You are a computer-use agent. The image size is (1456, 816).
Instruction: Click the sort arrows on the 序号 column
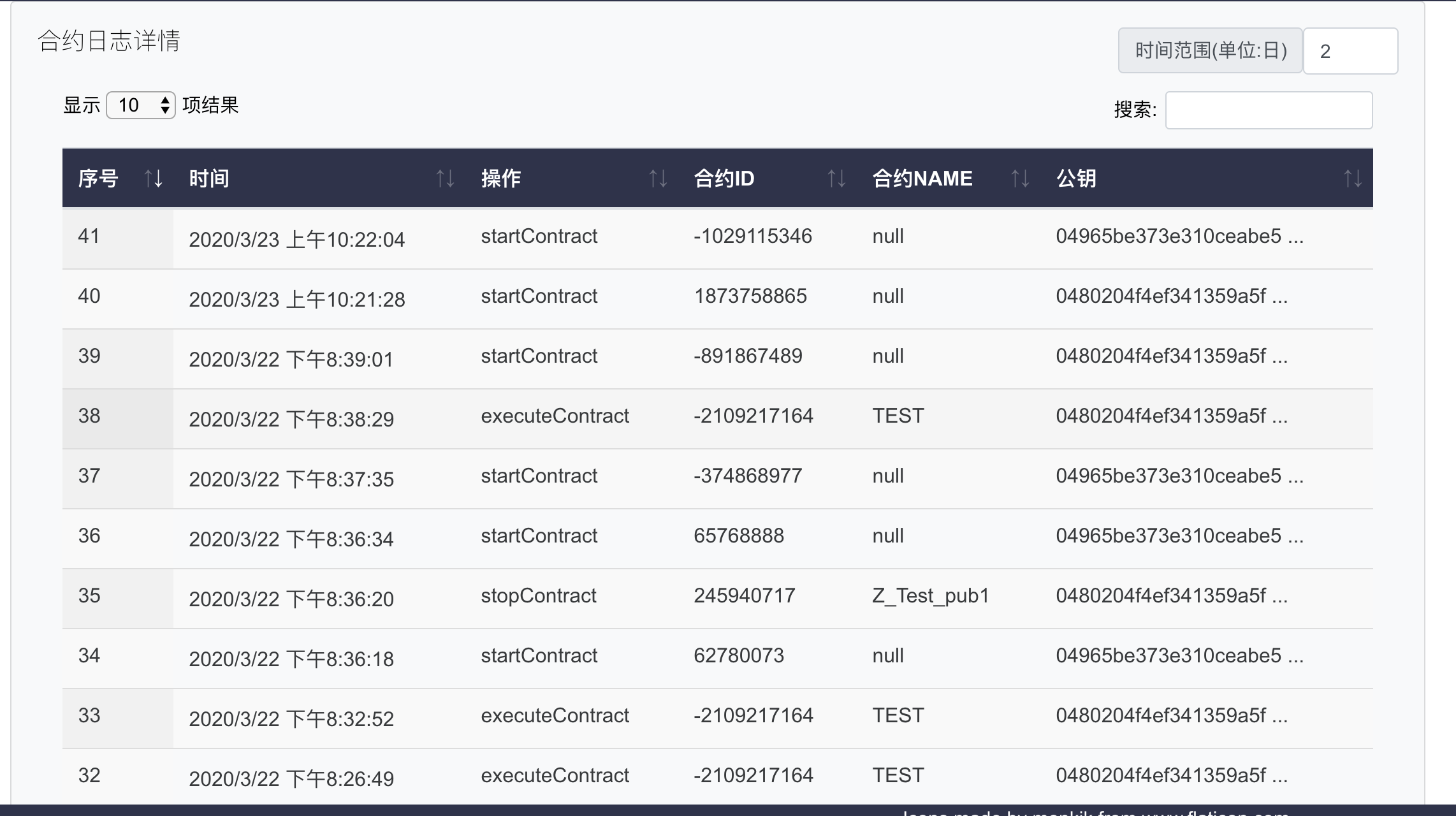(x=153, y=178)
